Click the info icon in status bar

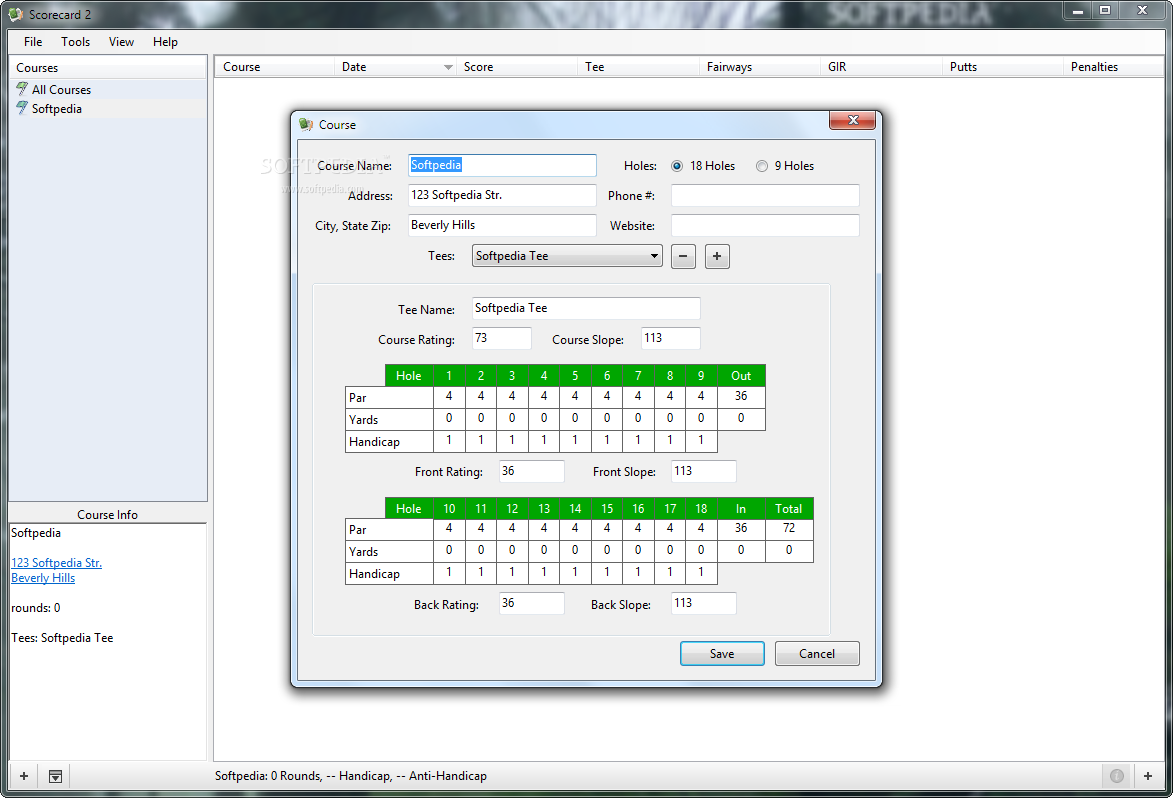pyautogui.click(x=1117, y=776)
